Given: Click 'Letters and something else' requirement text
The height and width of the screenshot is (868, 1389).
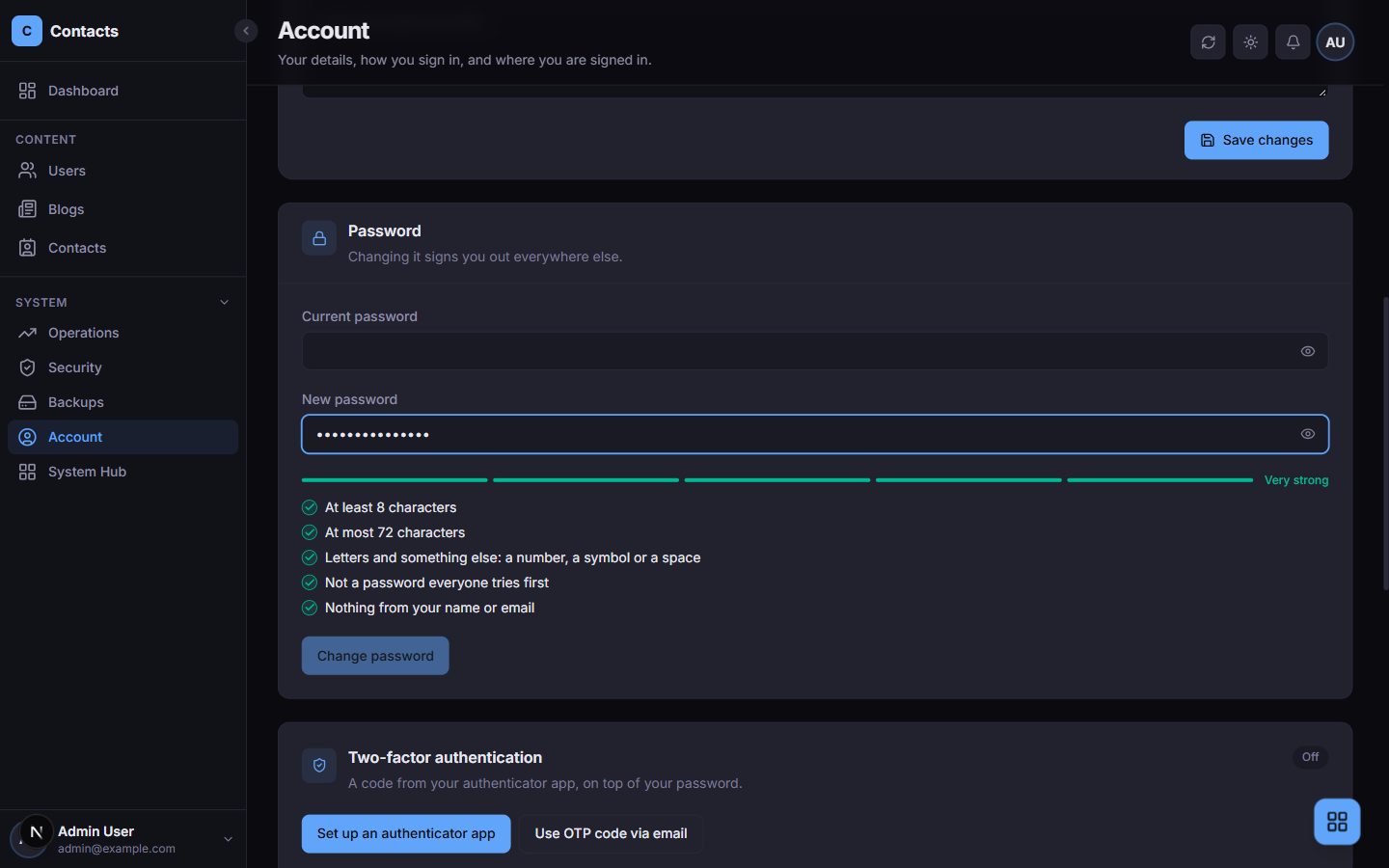Looking at the screenshot, I should [512, 557].
